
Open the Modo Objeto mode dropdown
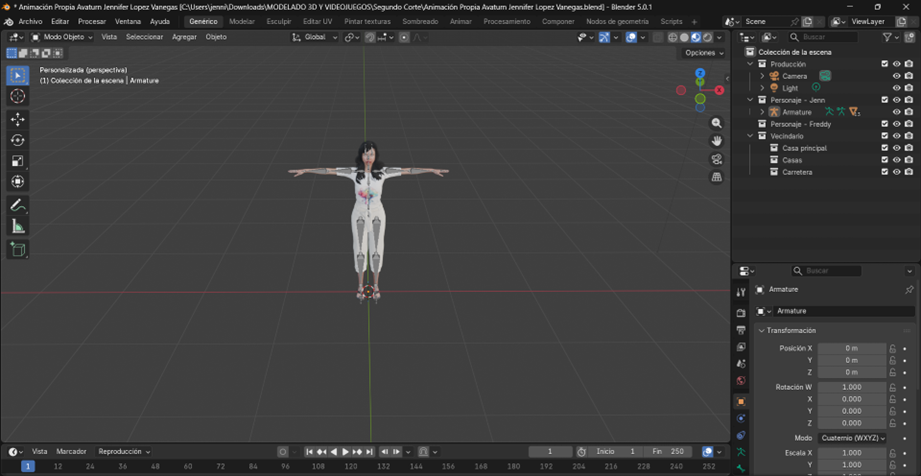click(62, 37)
